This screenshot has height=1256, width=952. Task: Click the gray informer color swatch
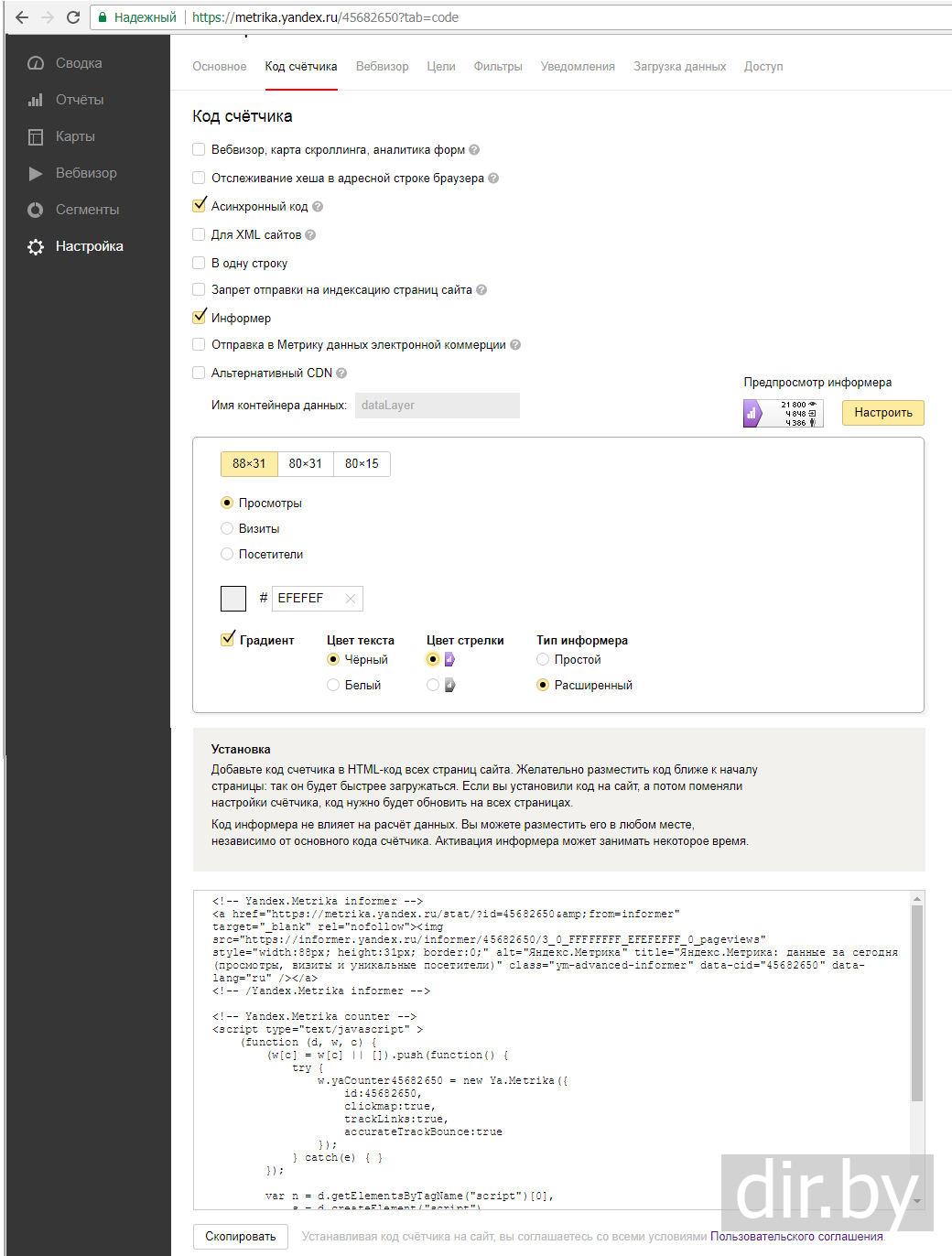tap(233, 599)
